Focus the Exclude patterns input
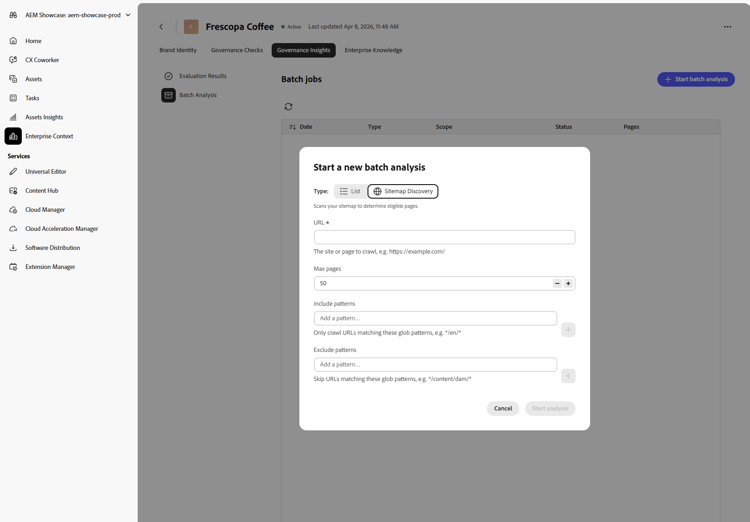Screen dimensions: 750x522 435,365
